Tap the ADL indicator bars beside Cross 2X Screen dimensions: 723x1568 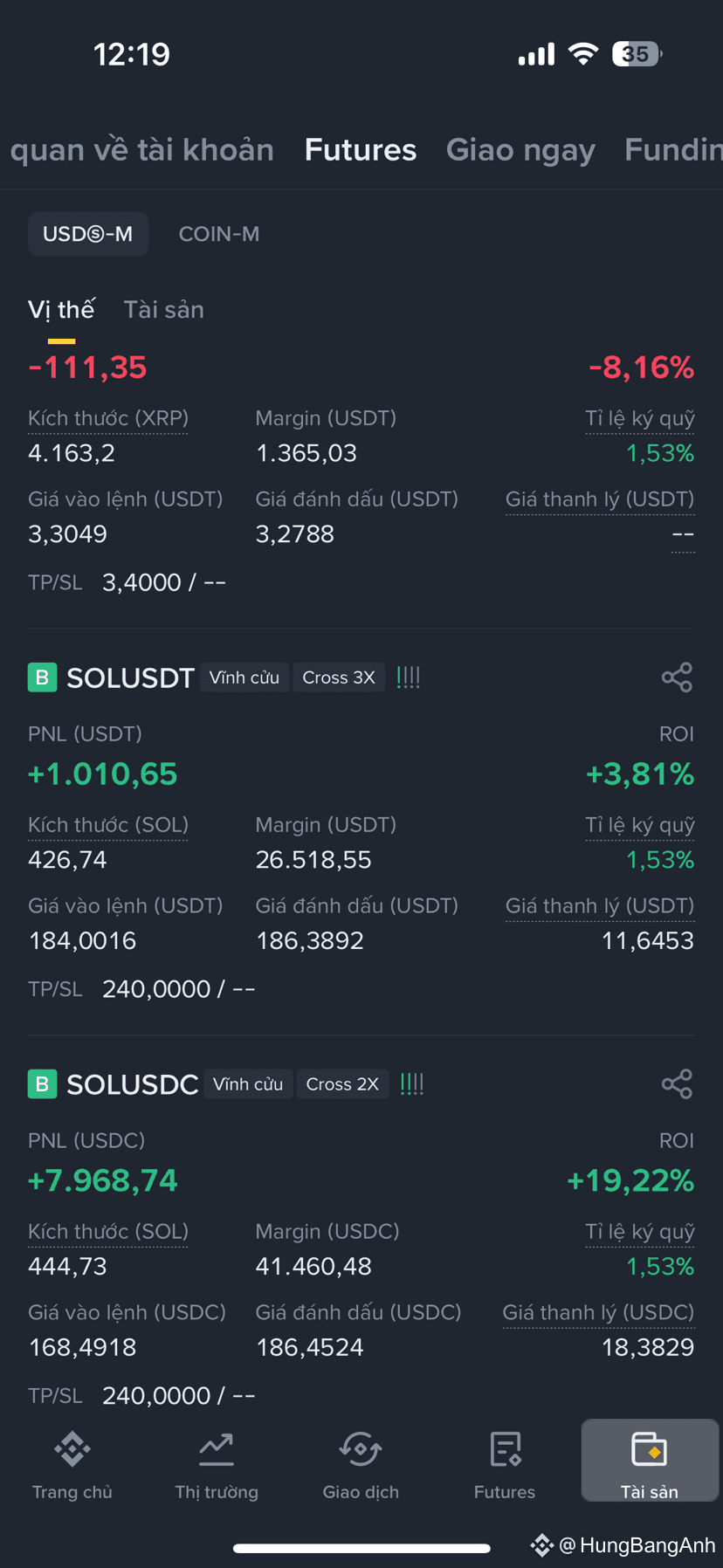(x=412, y=1084)
